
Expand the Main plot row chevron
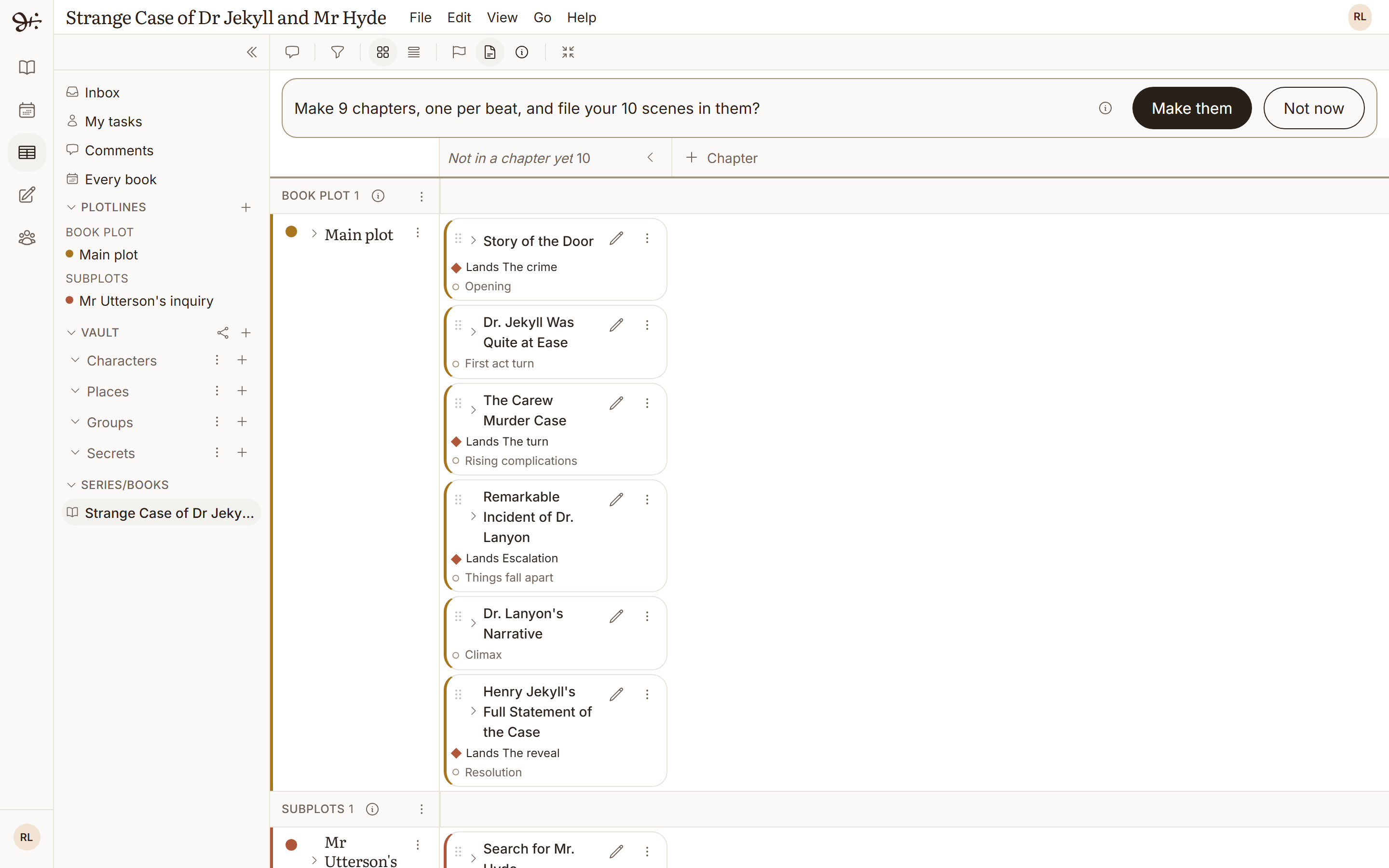click(314, 234)
